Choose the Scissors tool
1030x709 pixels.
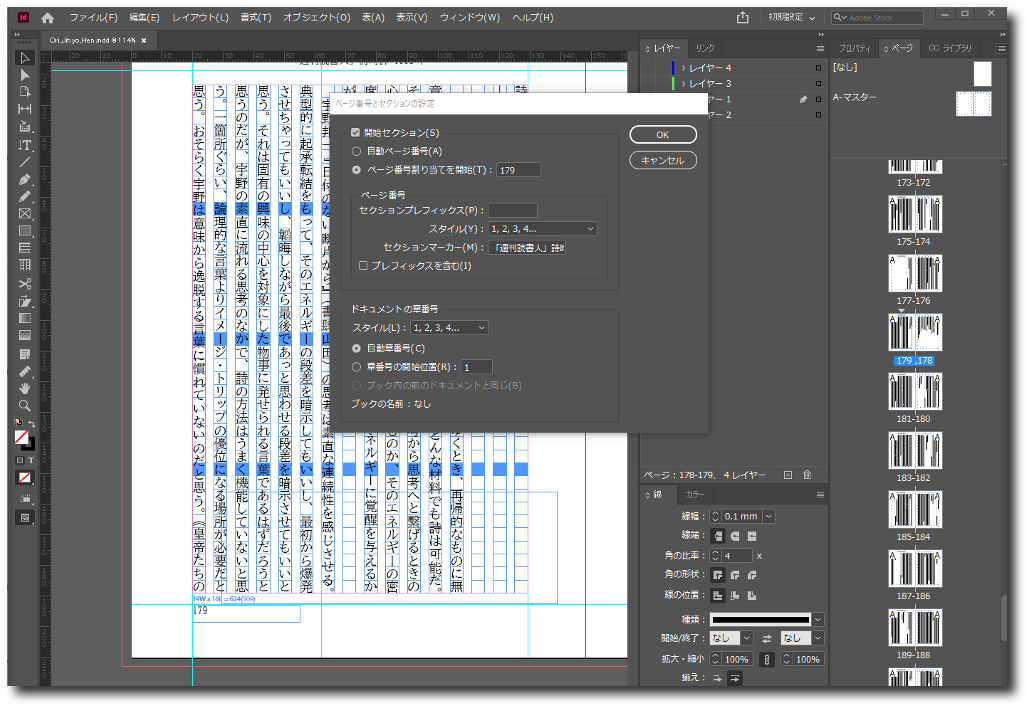point(25,283)
